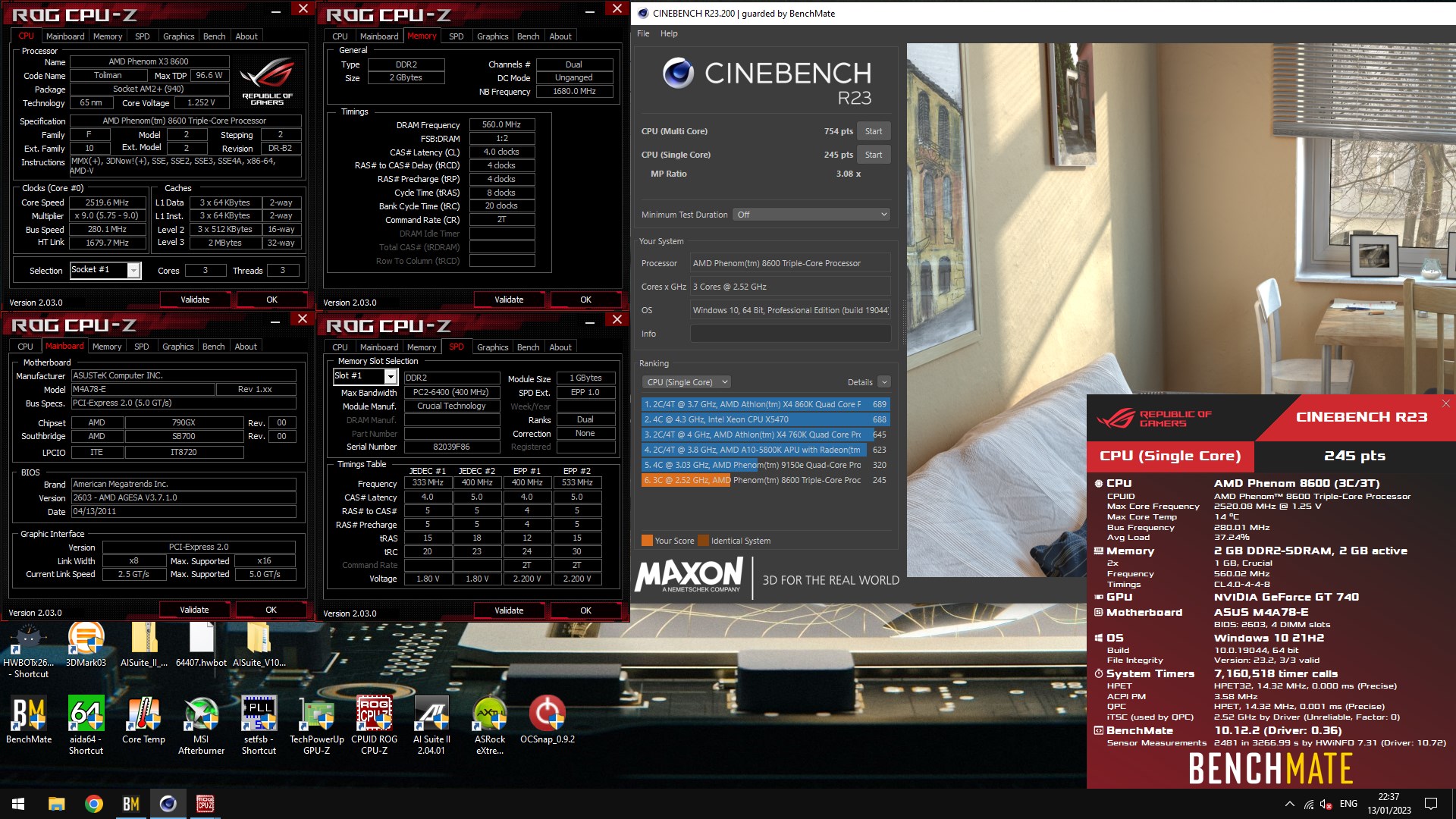Select SPD tab in the Memory window
1456x819 pixels.
456,36
